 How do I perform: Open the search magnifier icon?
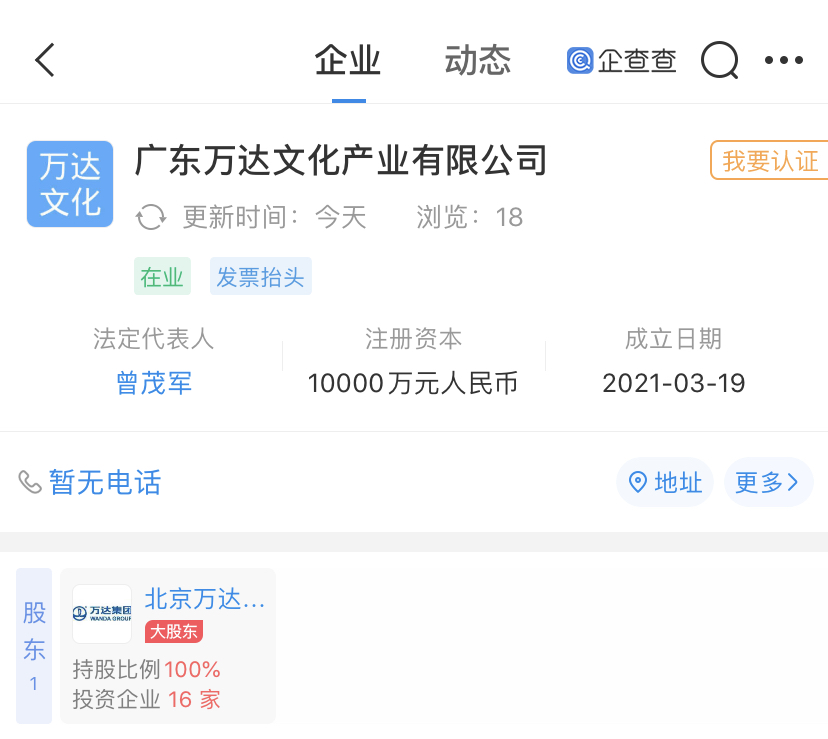coord(719,60)
